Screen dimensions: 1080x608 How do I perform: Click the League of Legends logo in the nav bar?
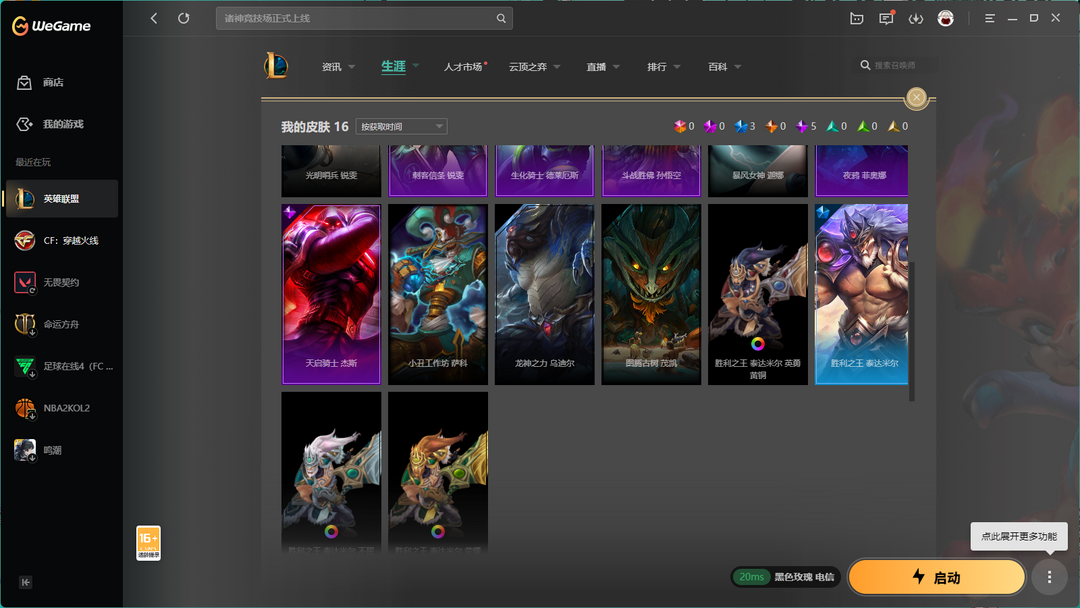click(276, 66)
